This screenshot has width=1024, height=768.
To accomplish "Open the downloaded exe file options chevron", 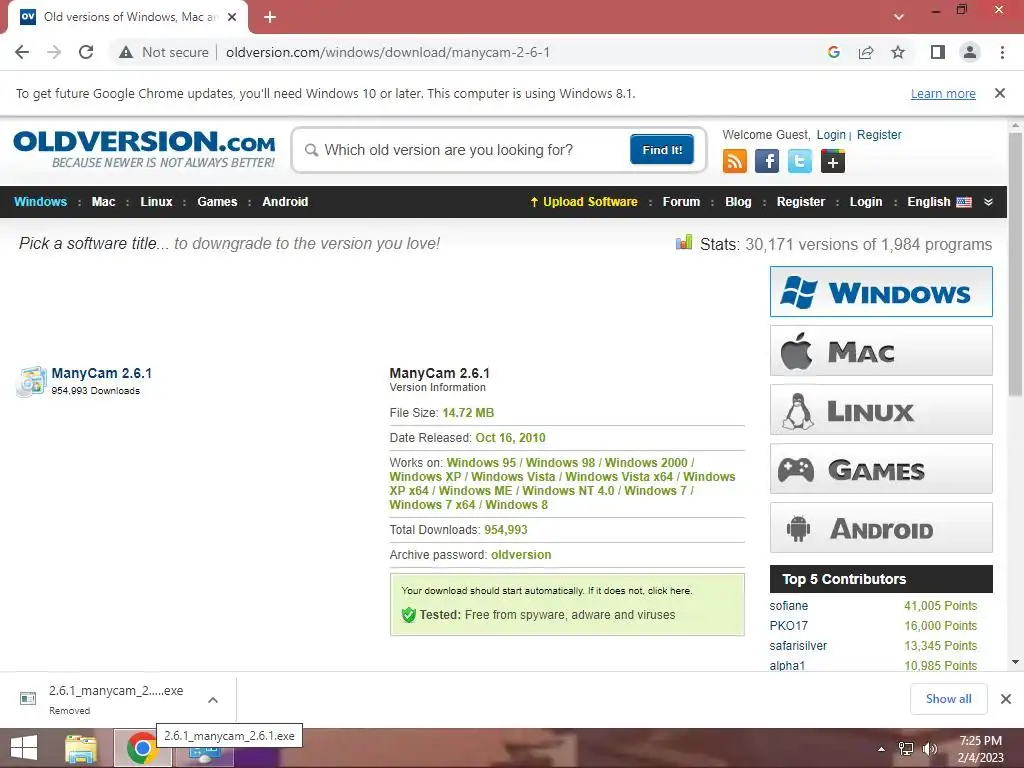I will click(213, 699).
